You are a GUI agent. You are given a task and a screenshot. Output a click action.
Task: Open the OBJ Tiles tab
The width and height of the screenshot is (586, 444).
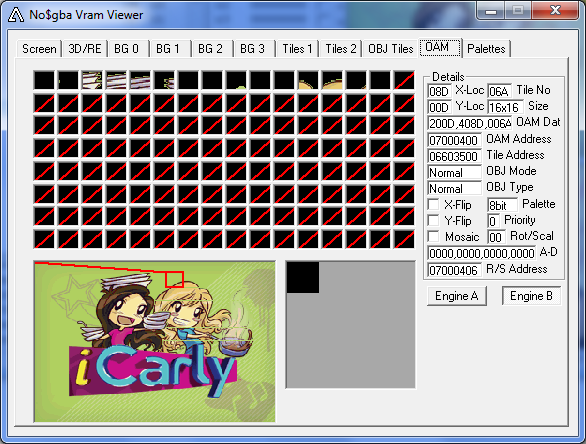click(x=391, y=49)
